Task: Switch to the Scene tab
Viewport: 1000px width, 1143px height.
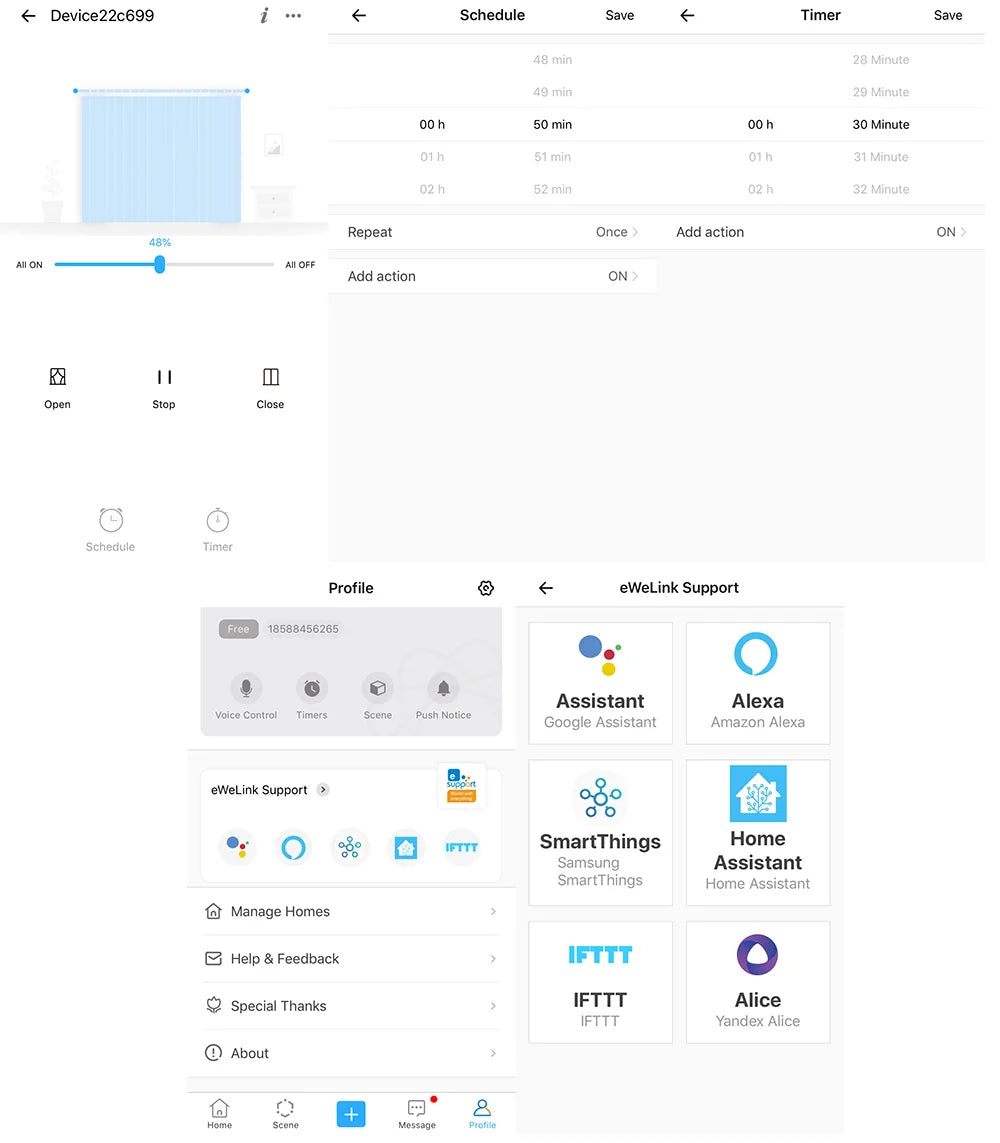Action: (x=285, y=1112)
